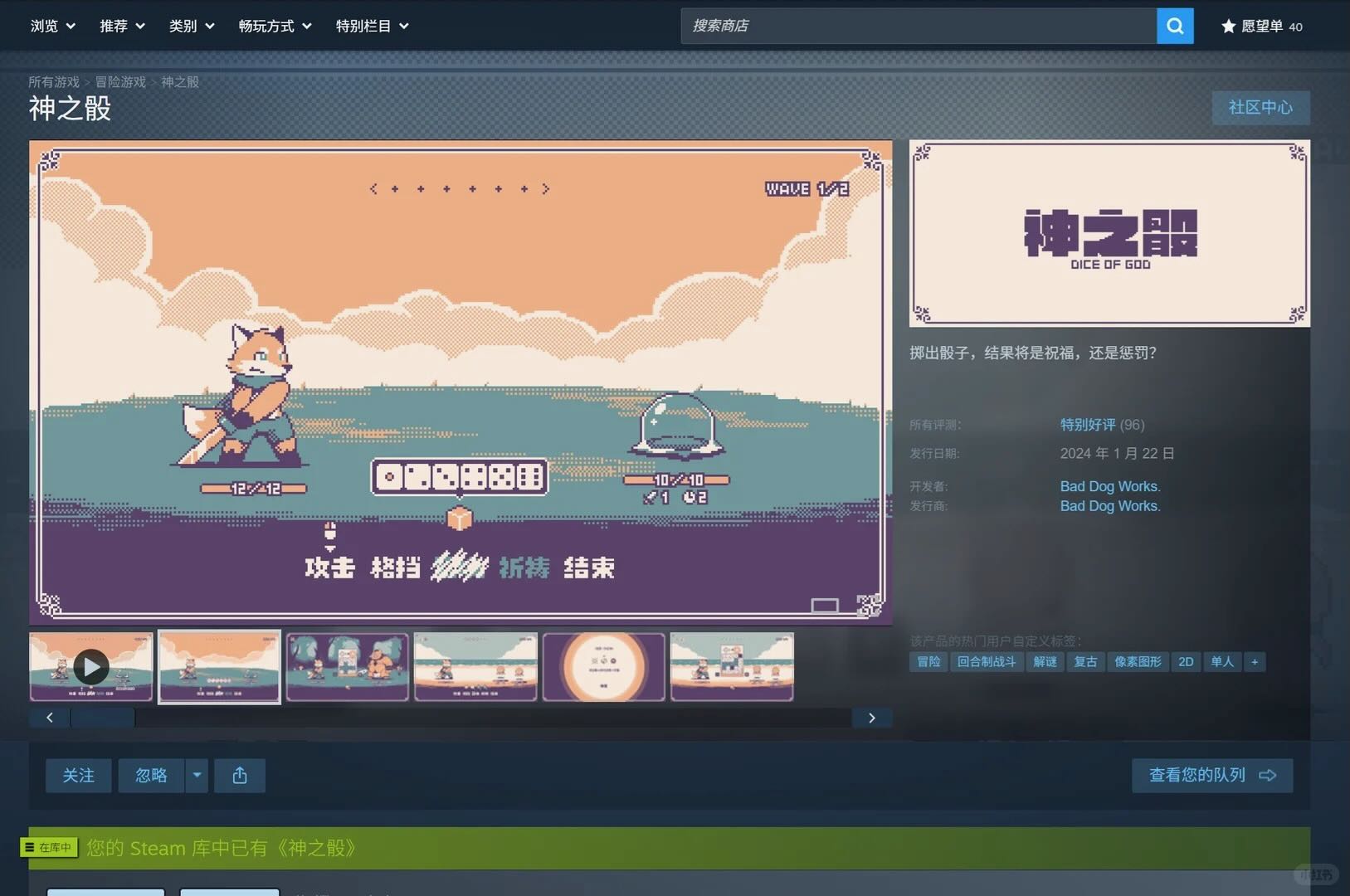Play the trailer video thumbnail
Viewport: 1350px width, 896px height.
(x=91, y=667)
